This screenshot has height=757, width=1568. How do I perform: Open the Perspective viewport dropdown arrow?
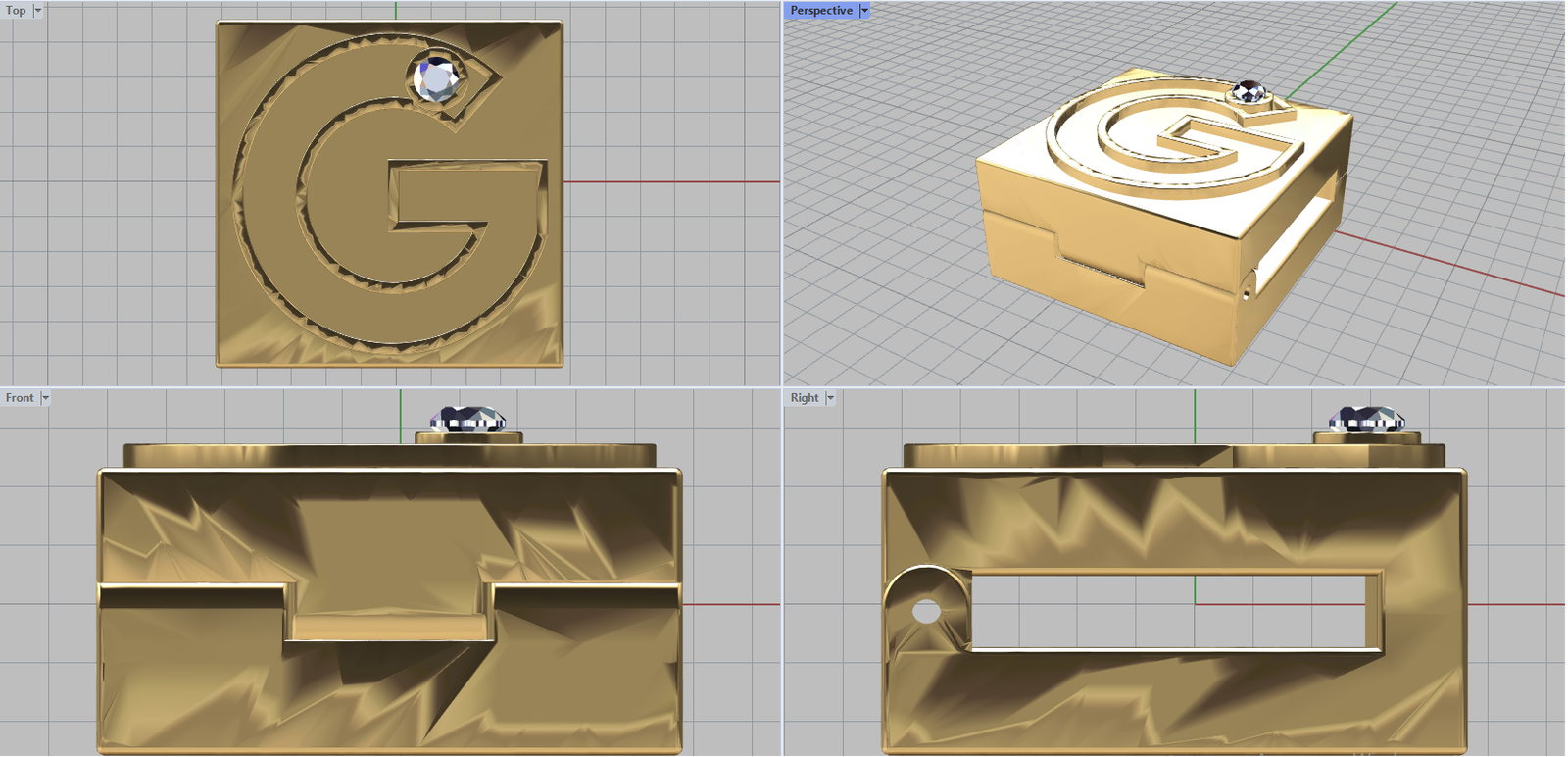click(x=864, y=11)
